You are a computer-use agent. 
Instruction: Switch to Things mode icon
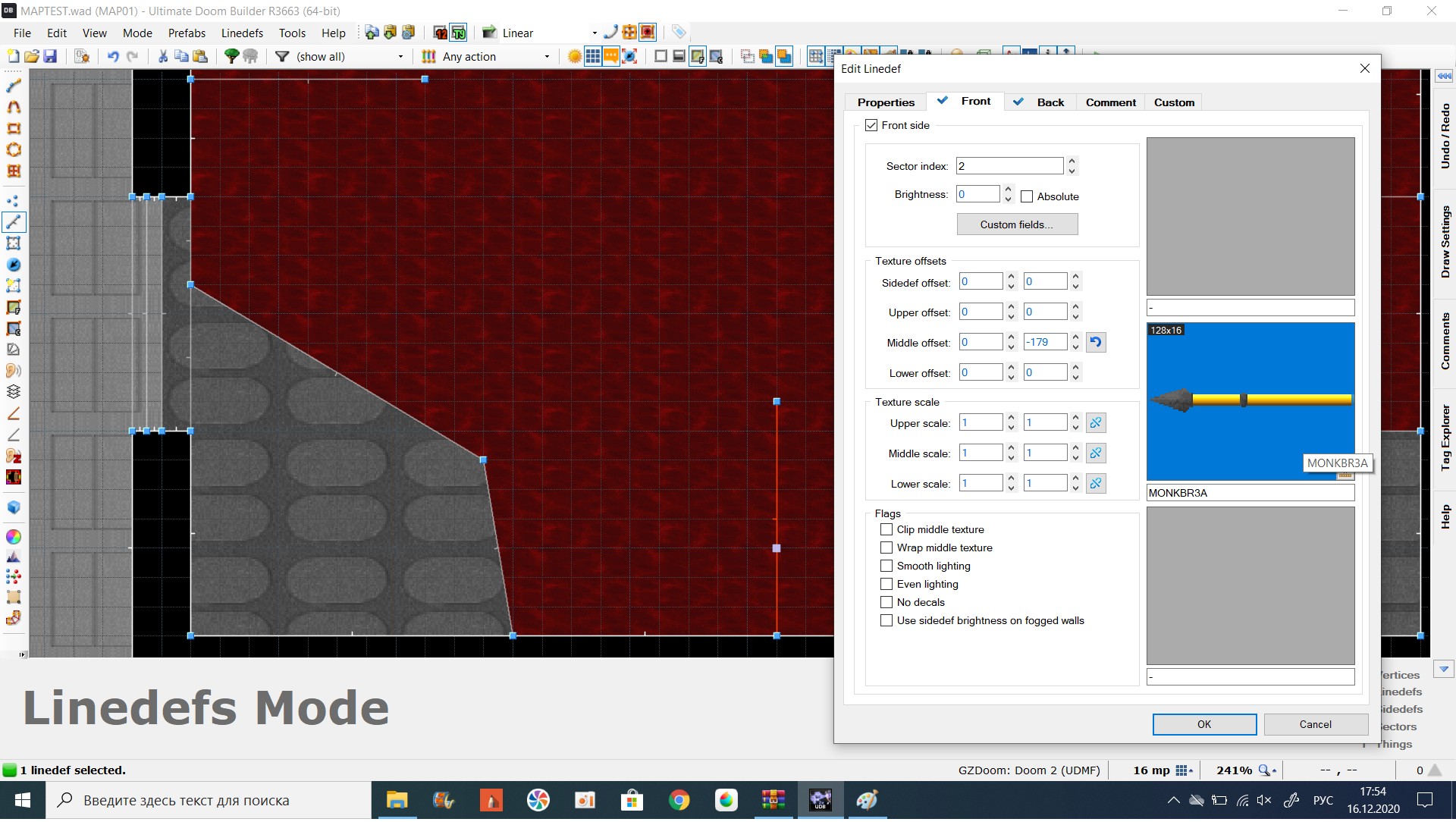(14, 265)
